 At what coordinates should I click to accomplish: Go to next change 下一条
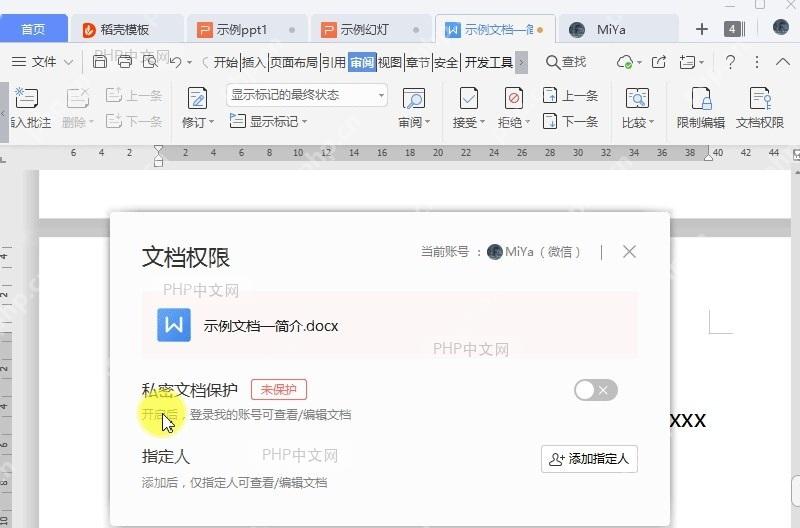pyautogui.click(x=570, y=121)
